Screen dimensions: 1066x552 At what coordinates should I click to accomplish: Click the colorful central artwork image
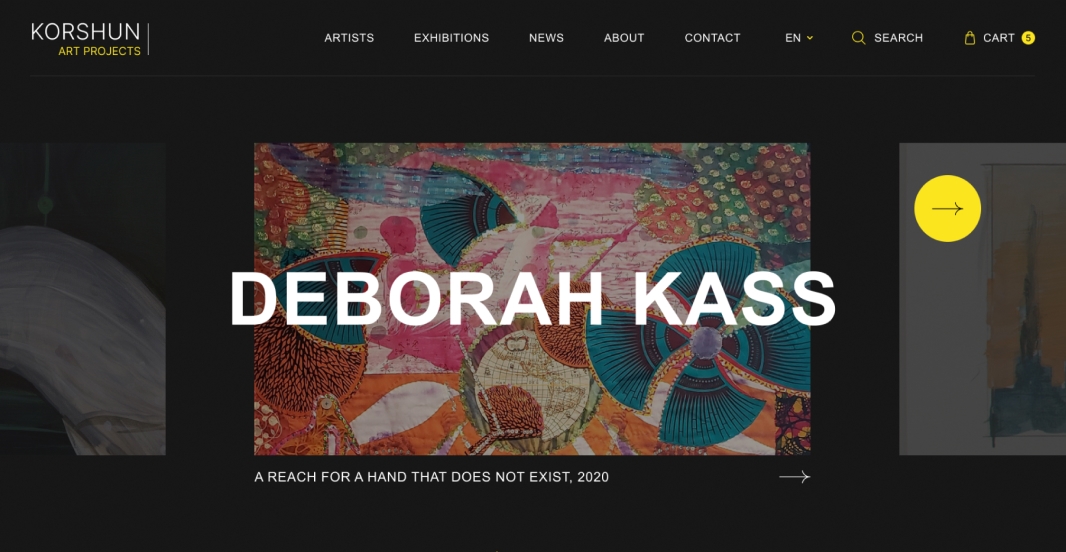click(x=532, y=298)
